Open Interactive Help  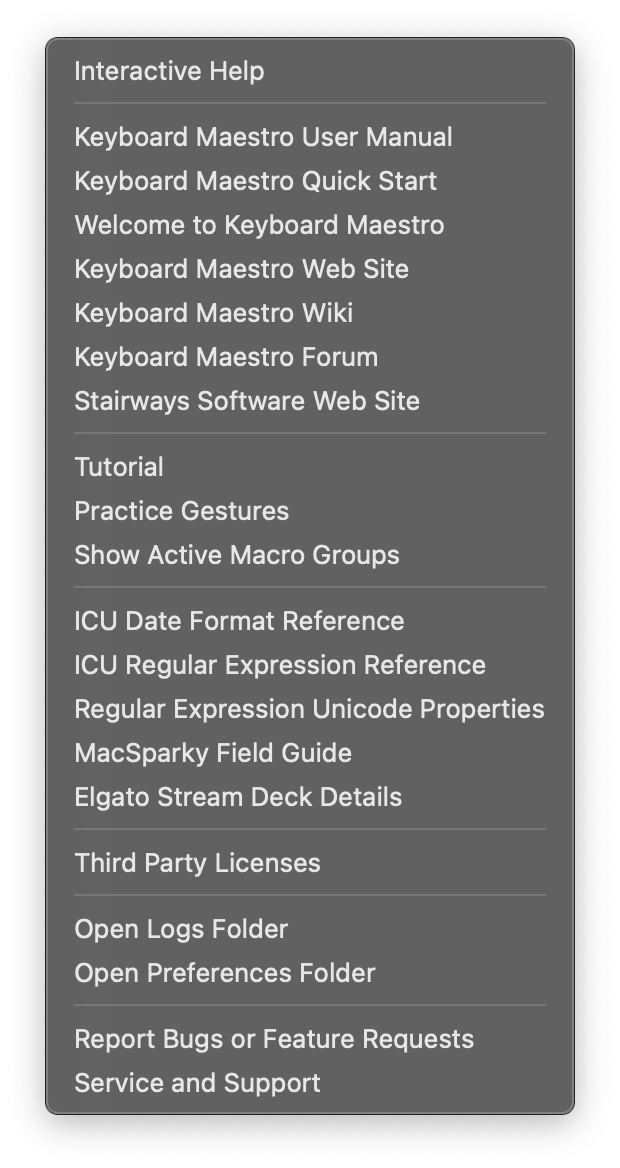169,72
